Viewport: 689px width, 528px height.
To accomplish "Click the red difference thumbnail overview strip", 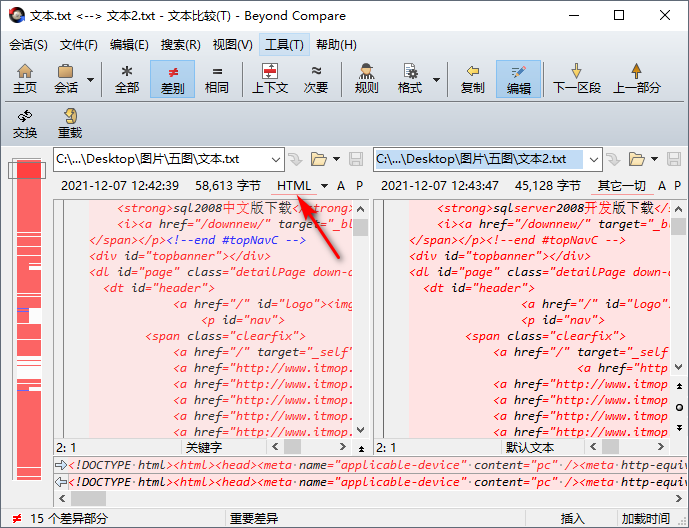I will coord(29,319).
